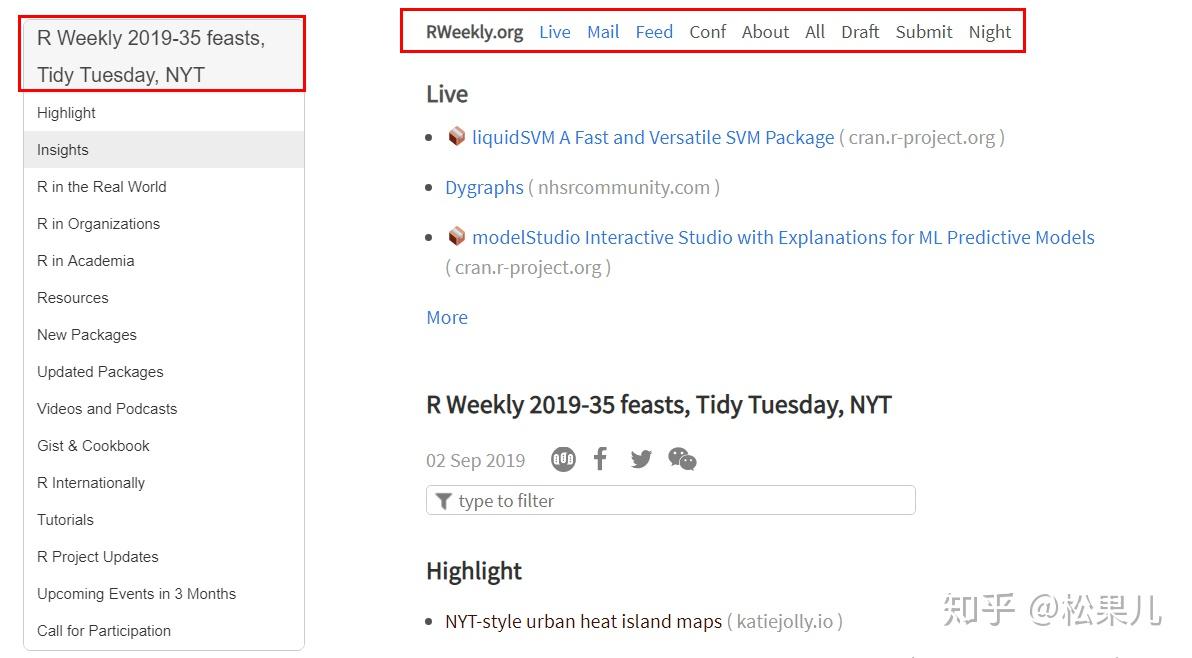This screenshot has height=658, width=1192.
Task: Focus the 'type to filter' input field
Action: (x=680, y=501)
